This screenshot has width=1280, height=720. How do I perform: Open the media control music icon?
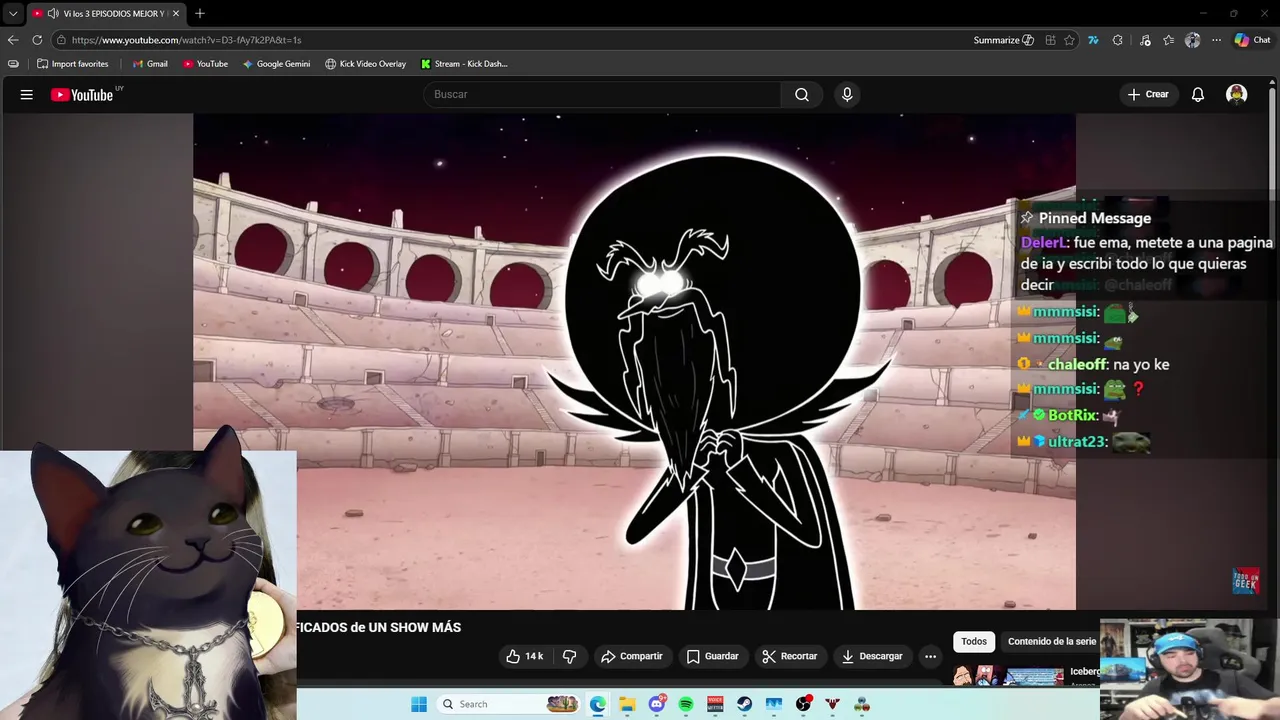pyautogui.click(x=1145, y=40)
